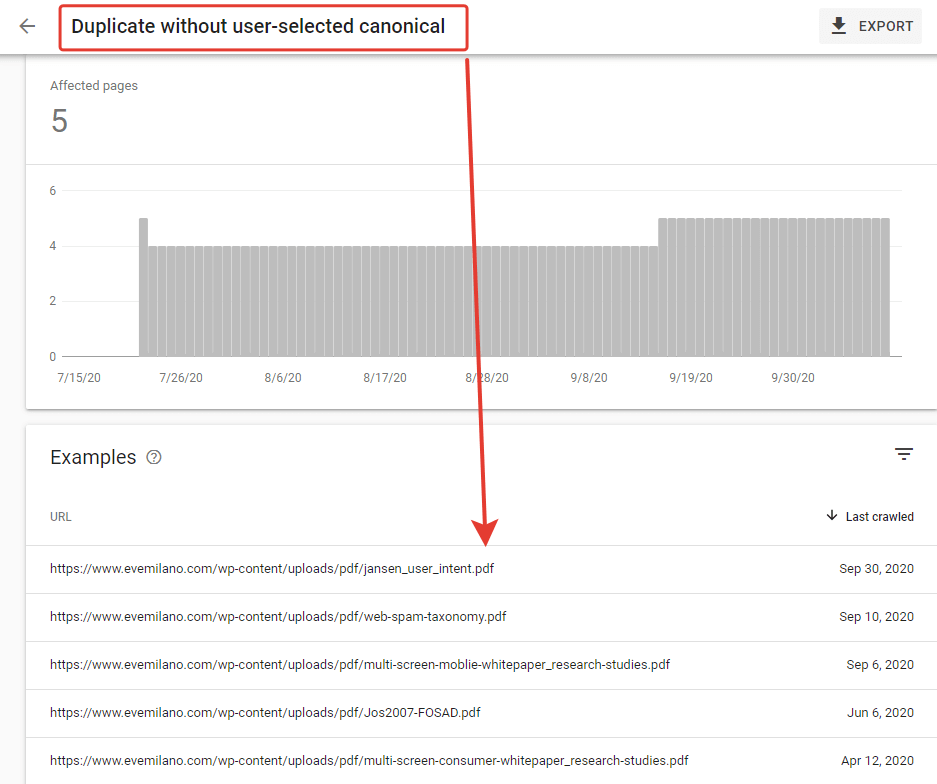
Task: Click the 8/17/20 date label on chart
Action: tap(385, 378)
